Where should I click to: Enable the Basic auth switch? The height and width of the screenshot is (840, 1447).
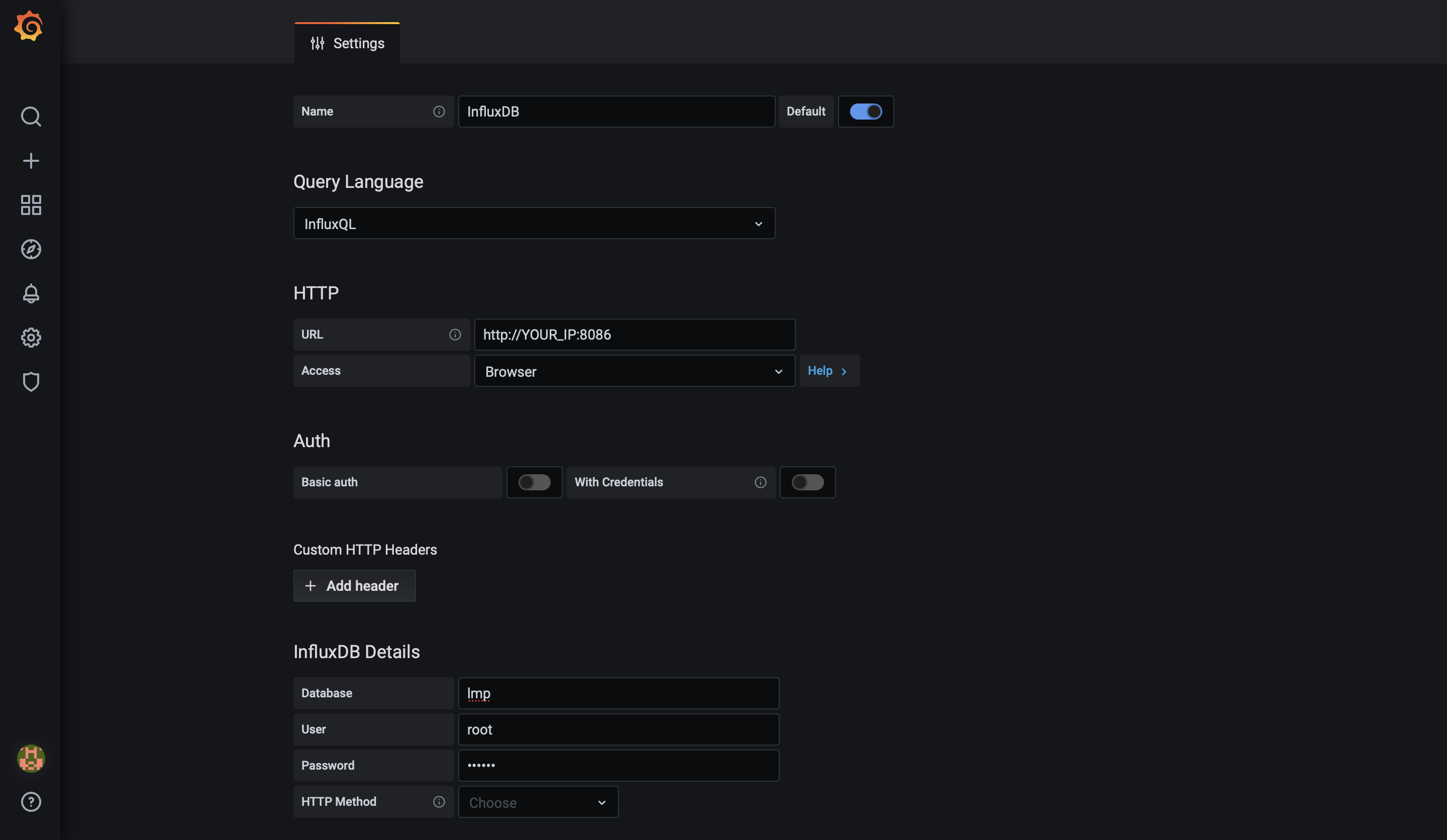pyautogui.click(x=534, y=482)
